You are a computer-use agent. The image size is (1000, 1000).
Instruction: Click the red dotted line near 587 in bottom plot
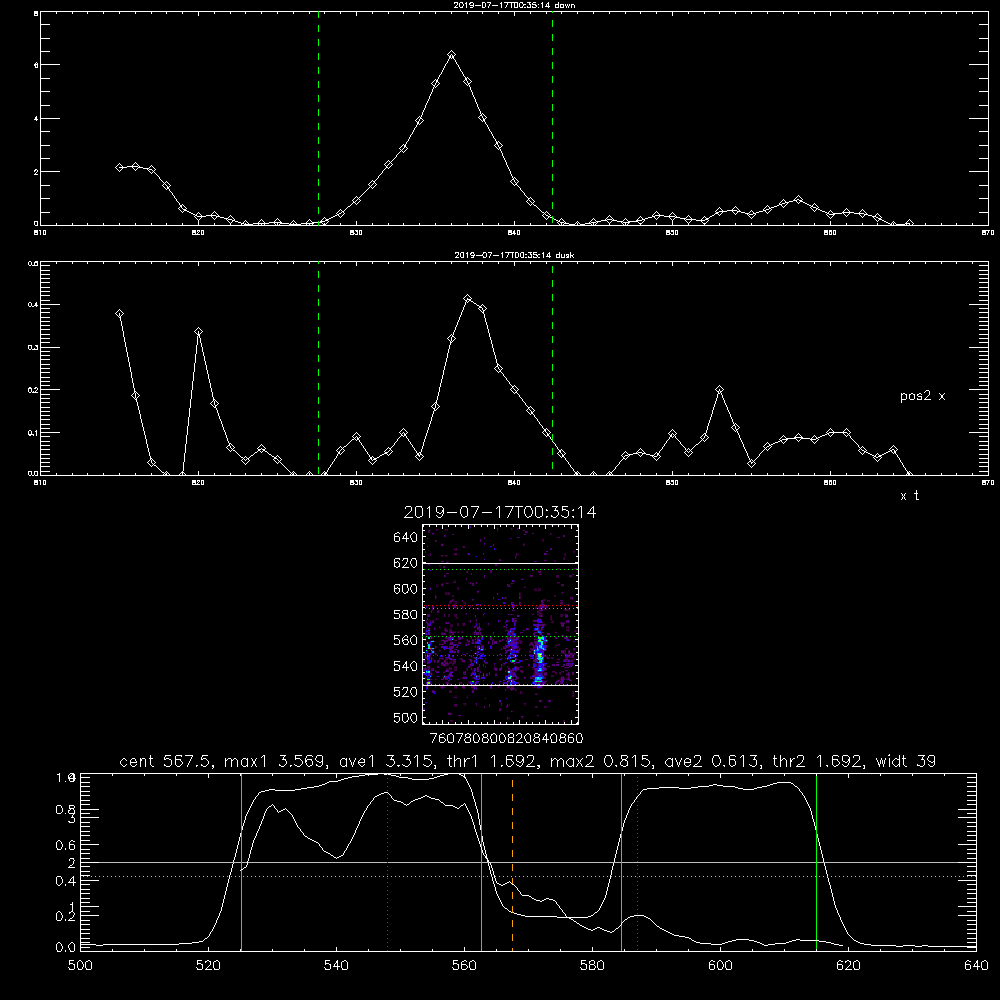pyautogui.click(x=637, y=862)
